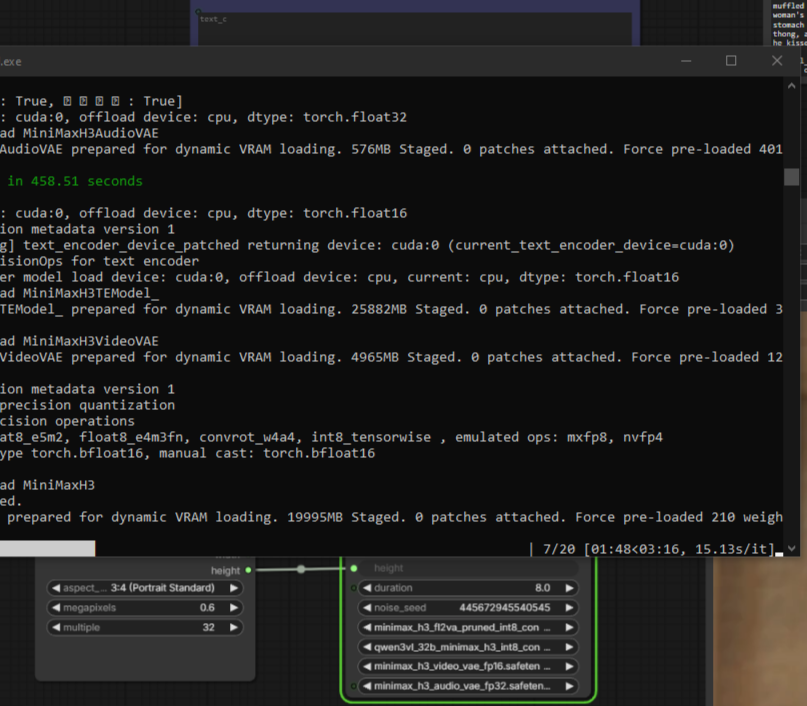Increase multiple value with right arrow
This screenshot has height=706, width=807.
pos(234,627)
